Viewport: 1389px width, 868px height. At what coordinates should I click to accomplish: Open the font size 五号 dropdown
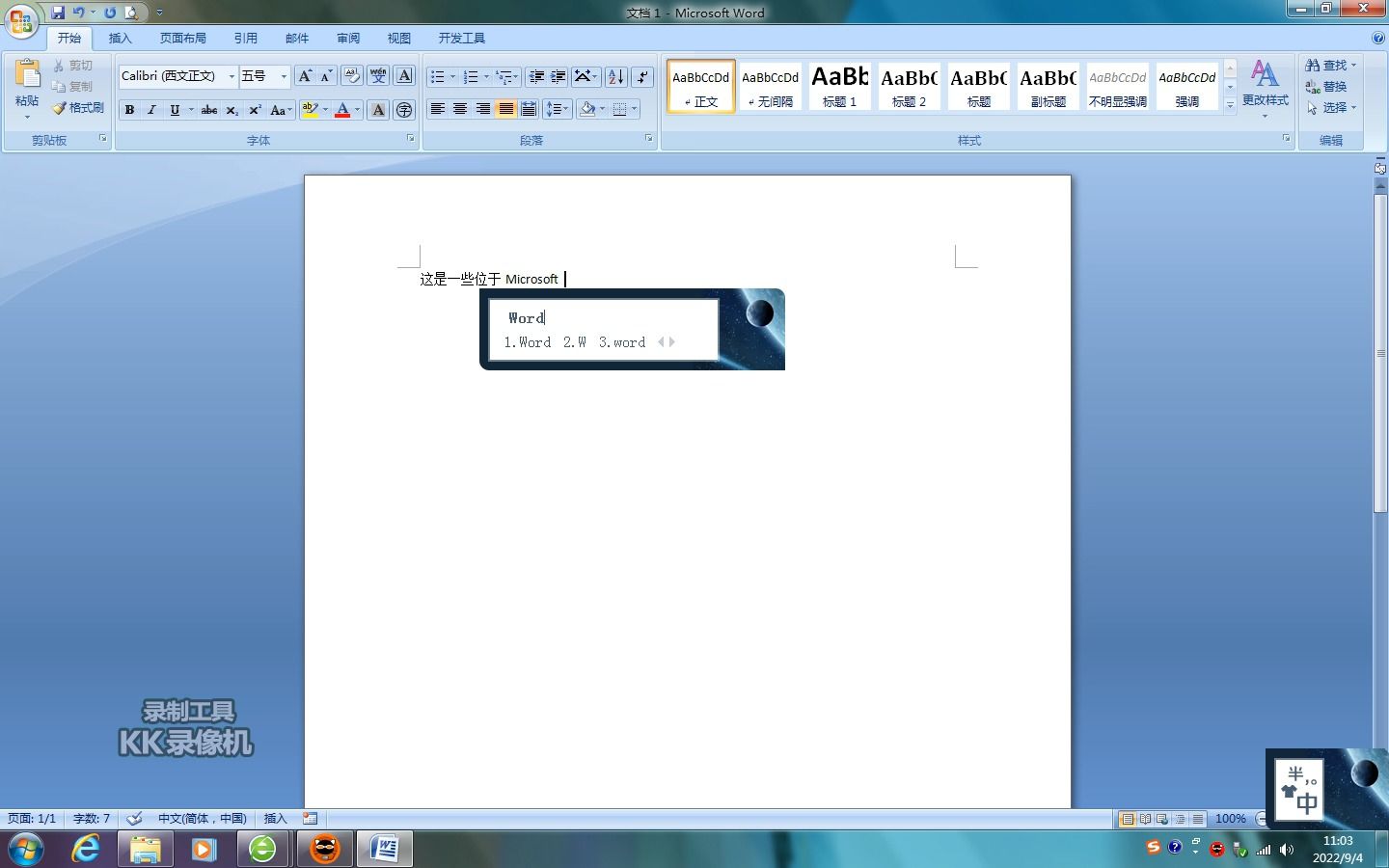pyautogui.click(x=284, y=76)
